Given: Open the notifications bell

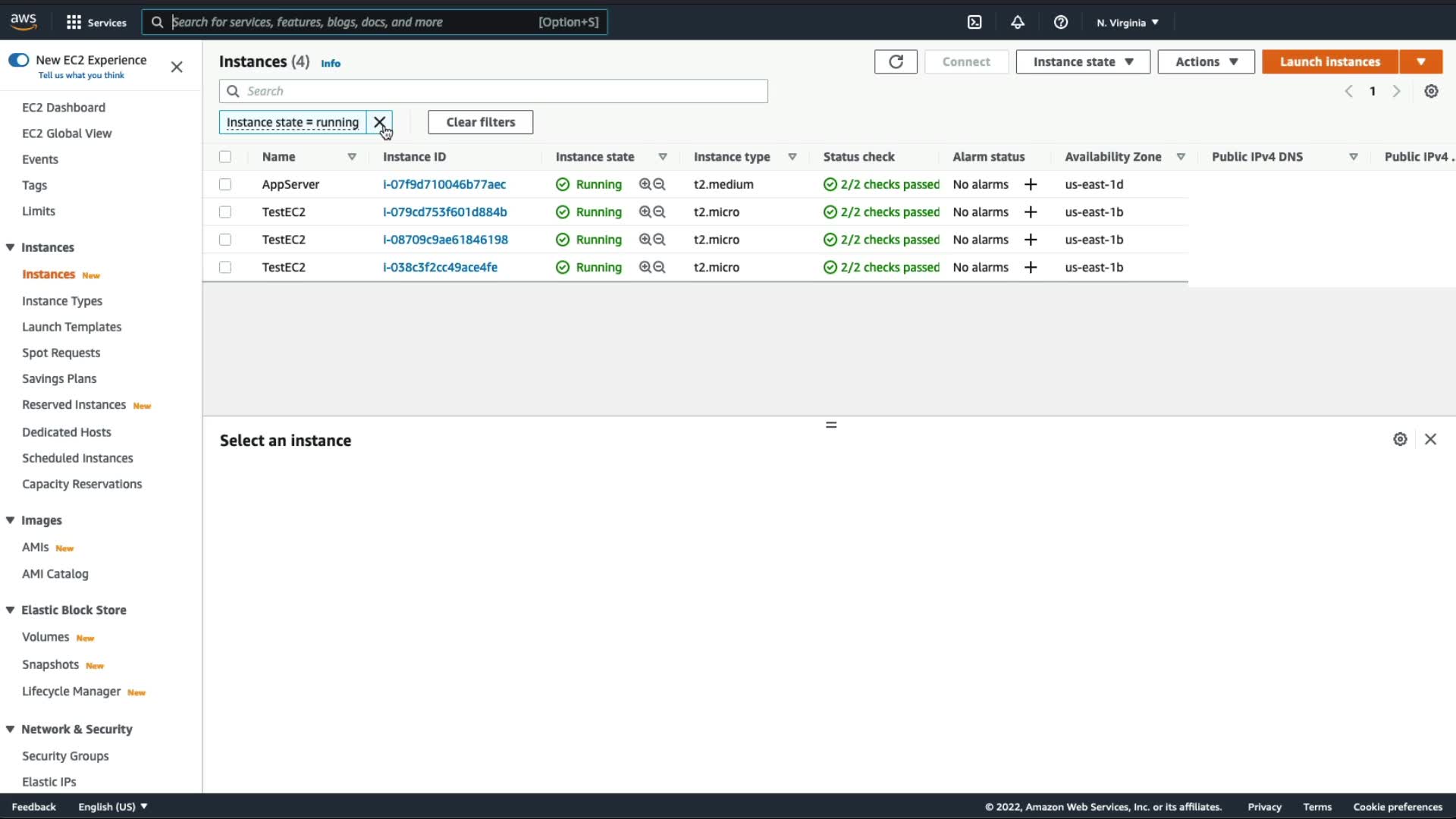Looking at the screenshot, I should tap(1018, 22).
